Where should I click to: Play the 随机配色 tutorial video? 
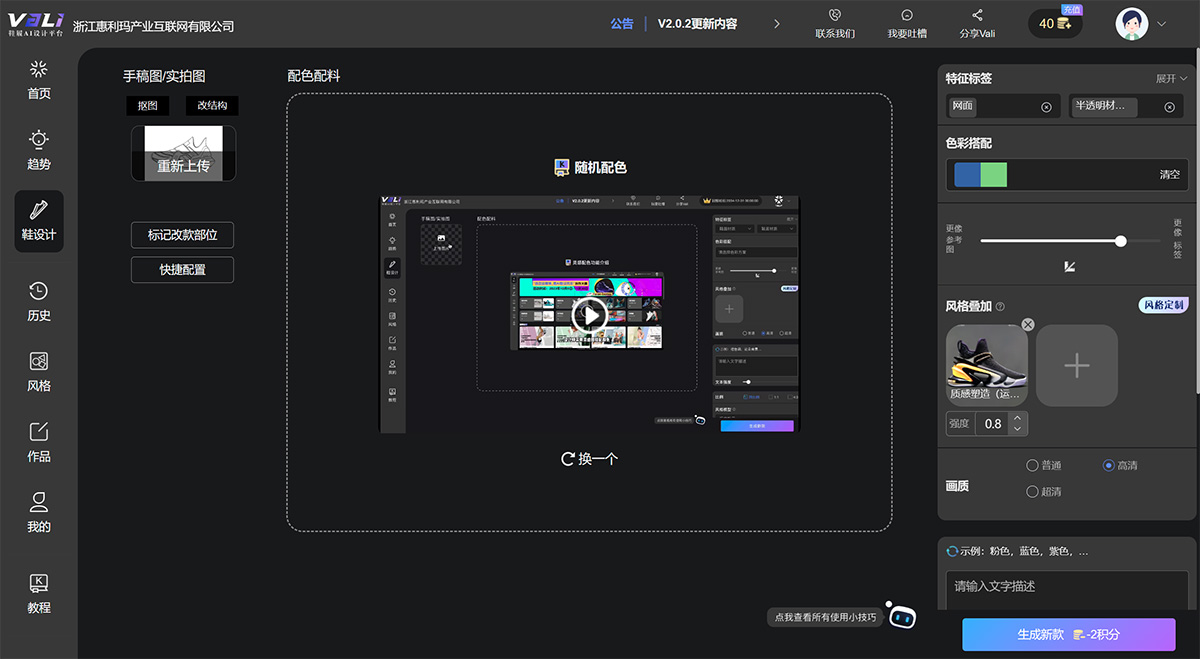590,315
